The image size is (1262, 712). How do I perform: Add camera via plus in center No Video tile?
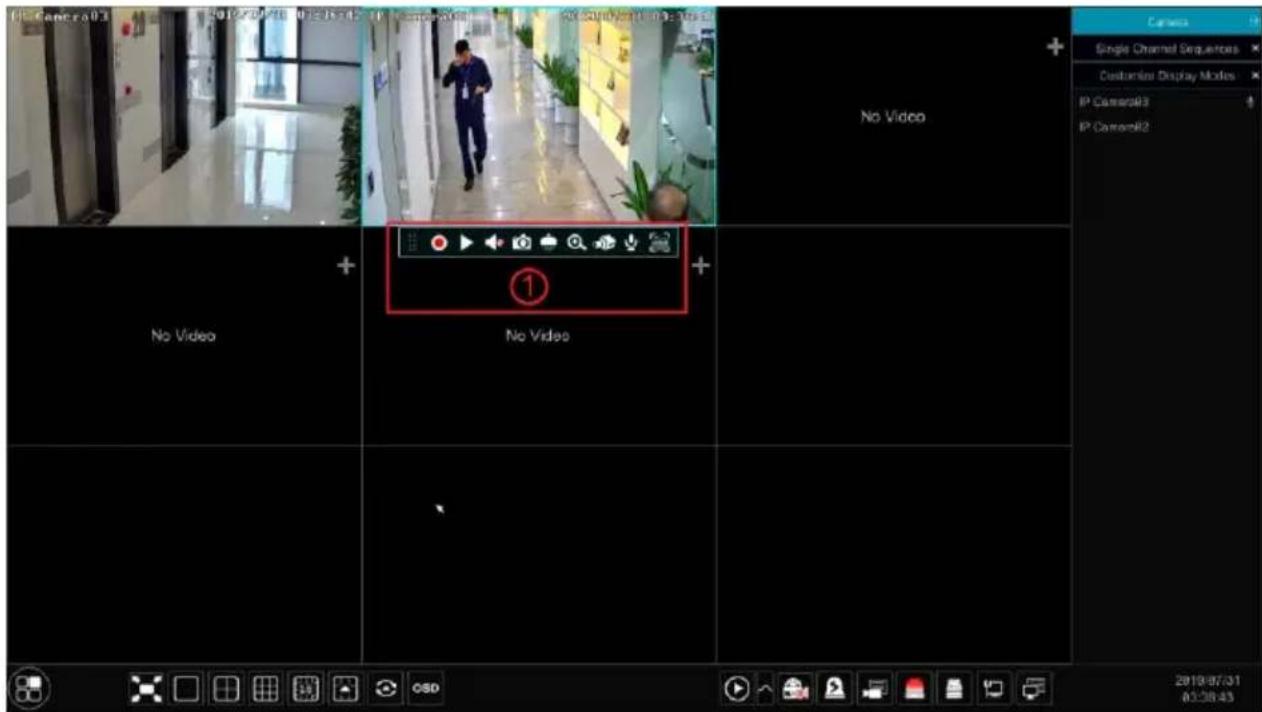tap(701, 266)
